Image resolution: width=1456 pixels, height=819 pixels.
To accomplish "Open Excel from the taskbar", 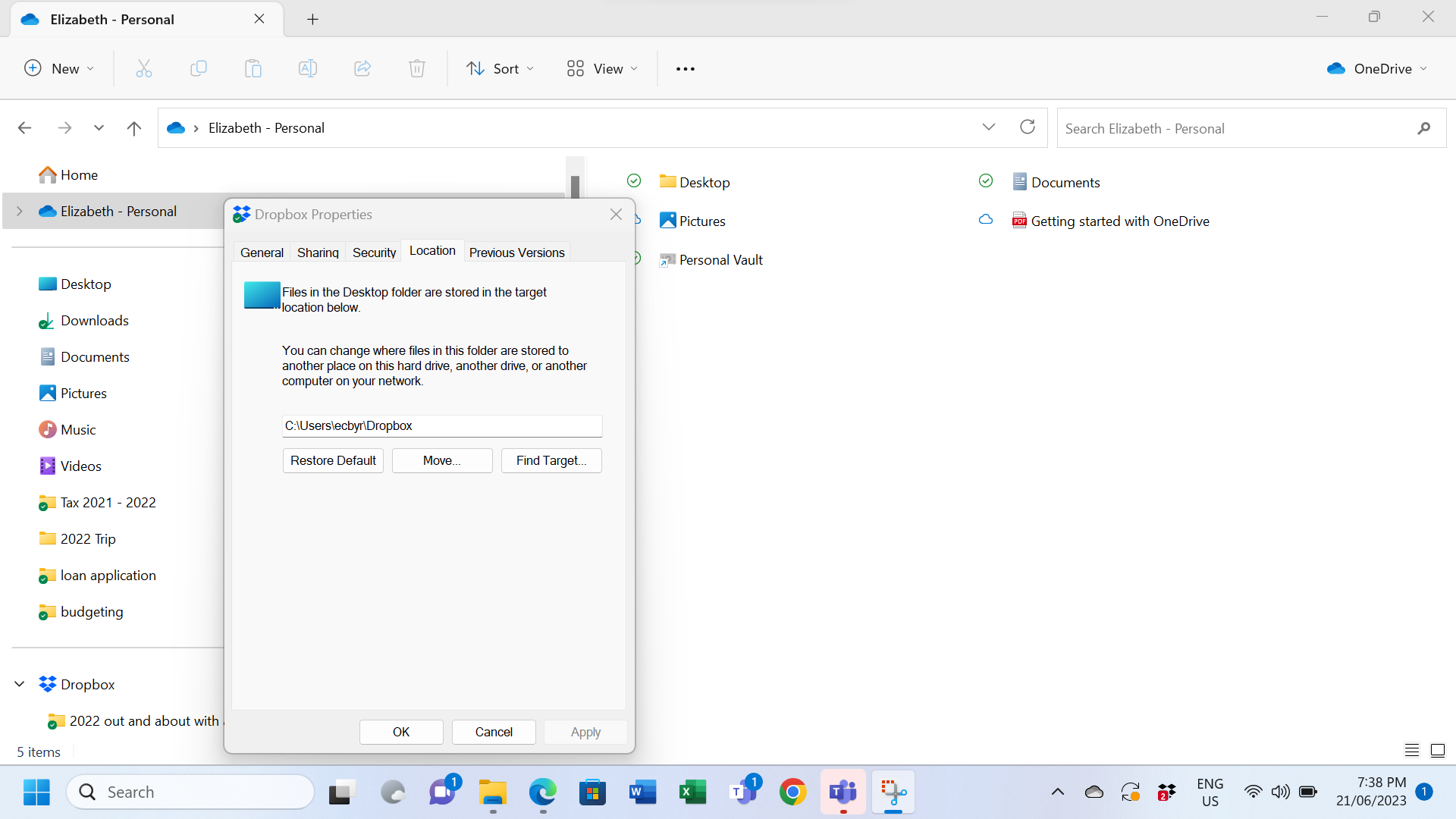I will [x=693, y=792].
